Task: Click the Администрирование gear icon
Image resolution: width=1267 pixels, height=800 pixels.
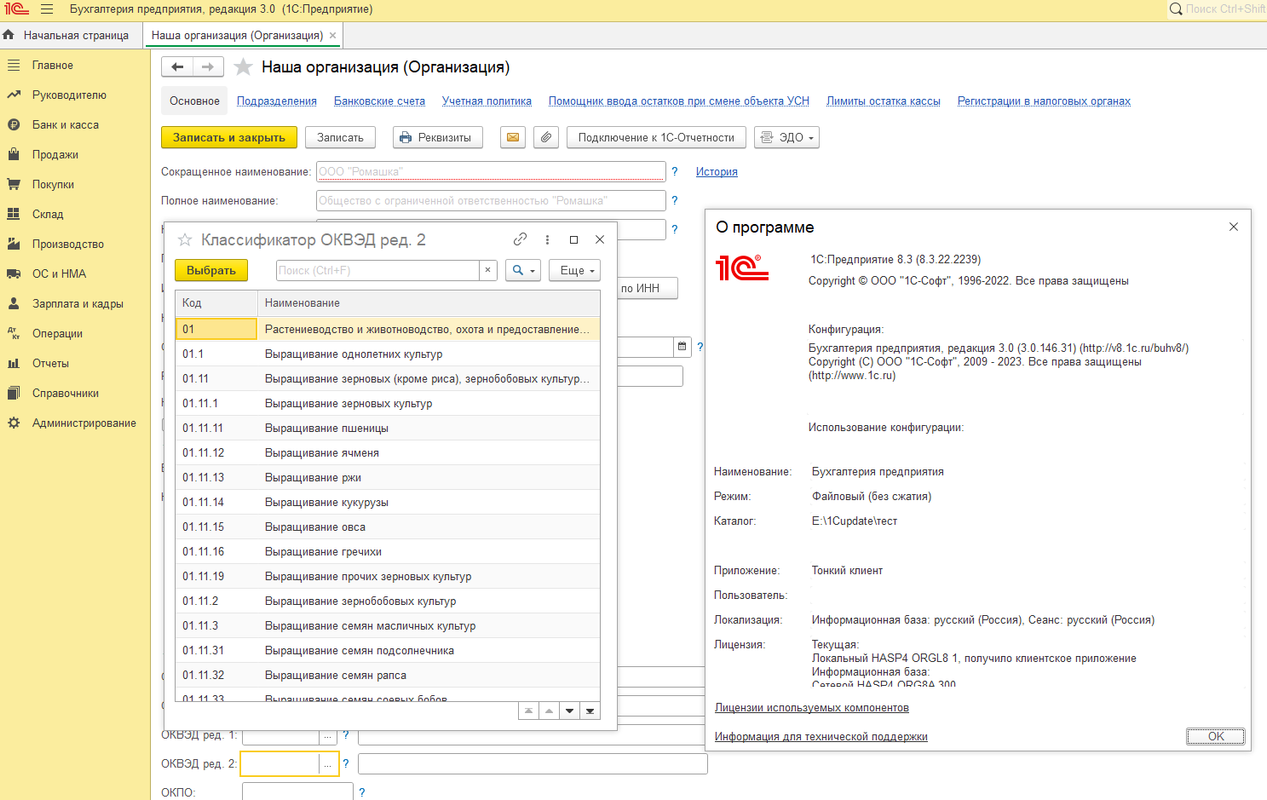Action: point(13,423)
